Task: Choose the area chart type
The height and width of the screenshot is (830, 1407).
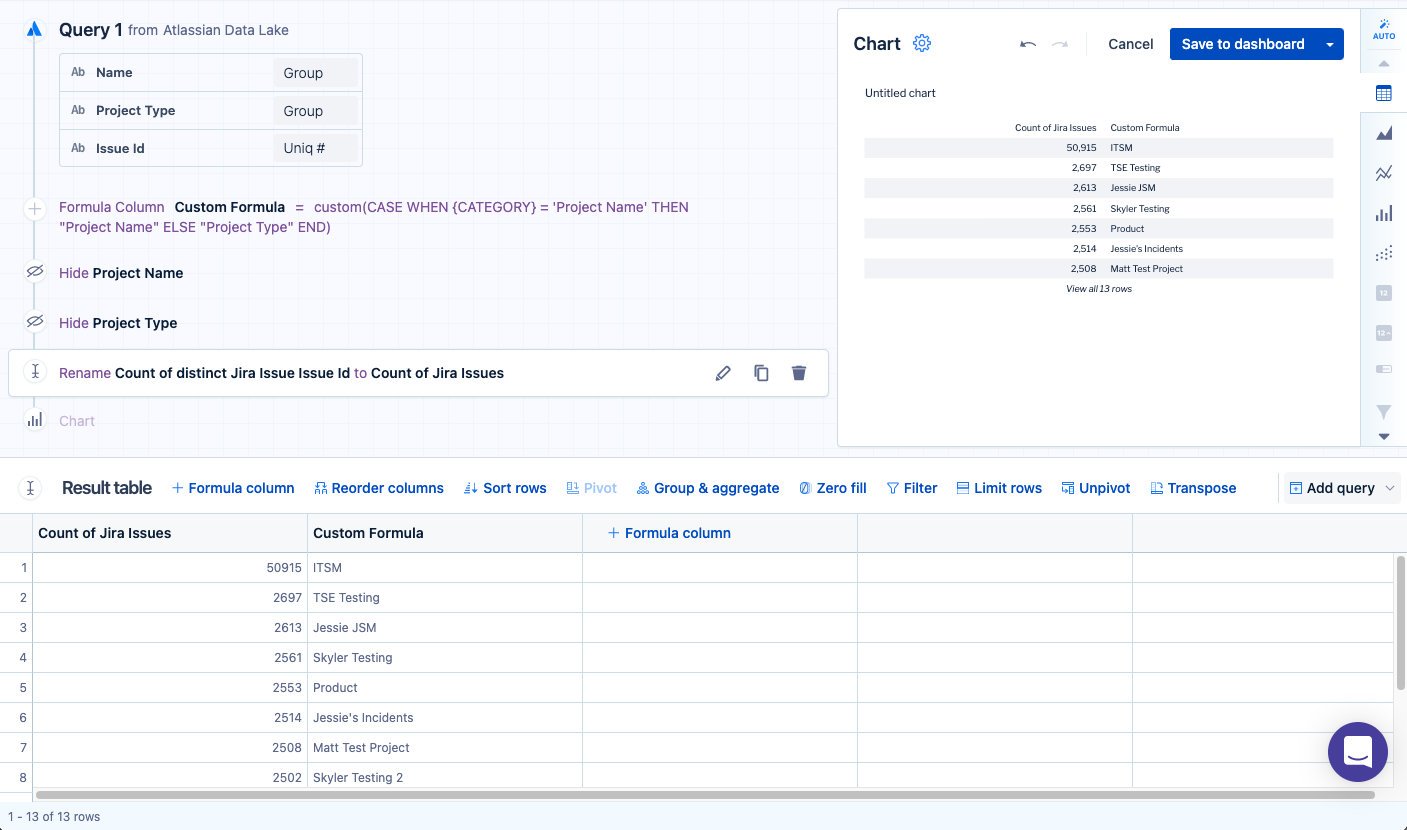Action: click(x=1384, y=133)
